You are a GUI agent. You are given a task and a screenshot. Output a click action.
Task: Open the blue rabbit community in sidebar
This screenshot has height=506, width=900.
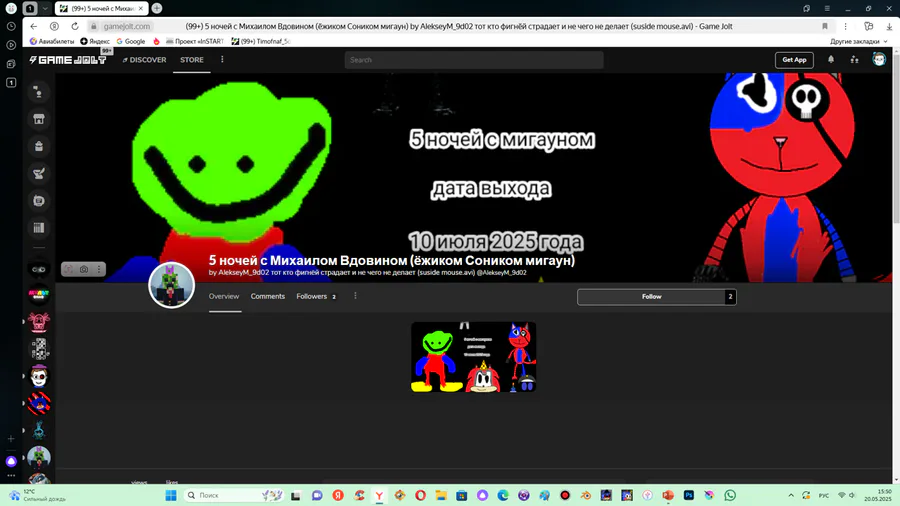(x=39, y=430)
